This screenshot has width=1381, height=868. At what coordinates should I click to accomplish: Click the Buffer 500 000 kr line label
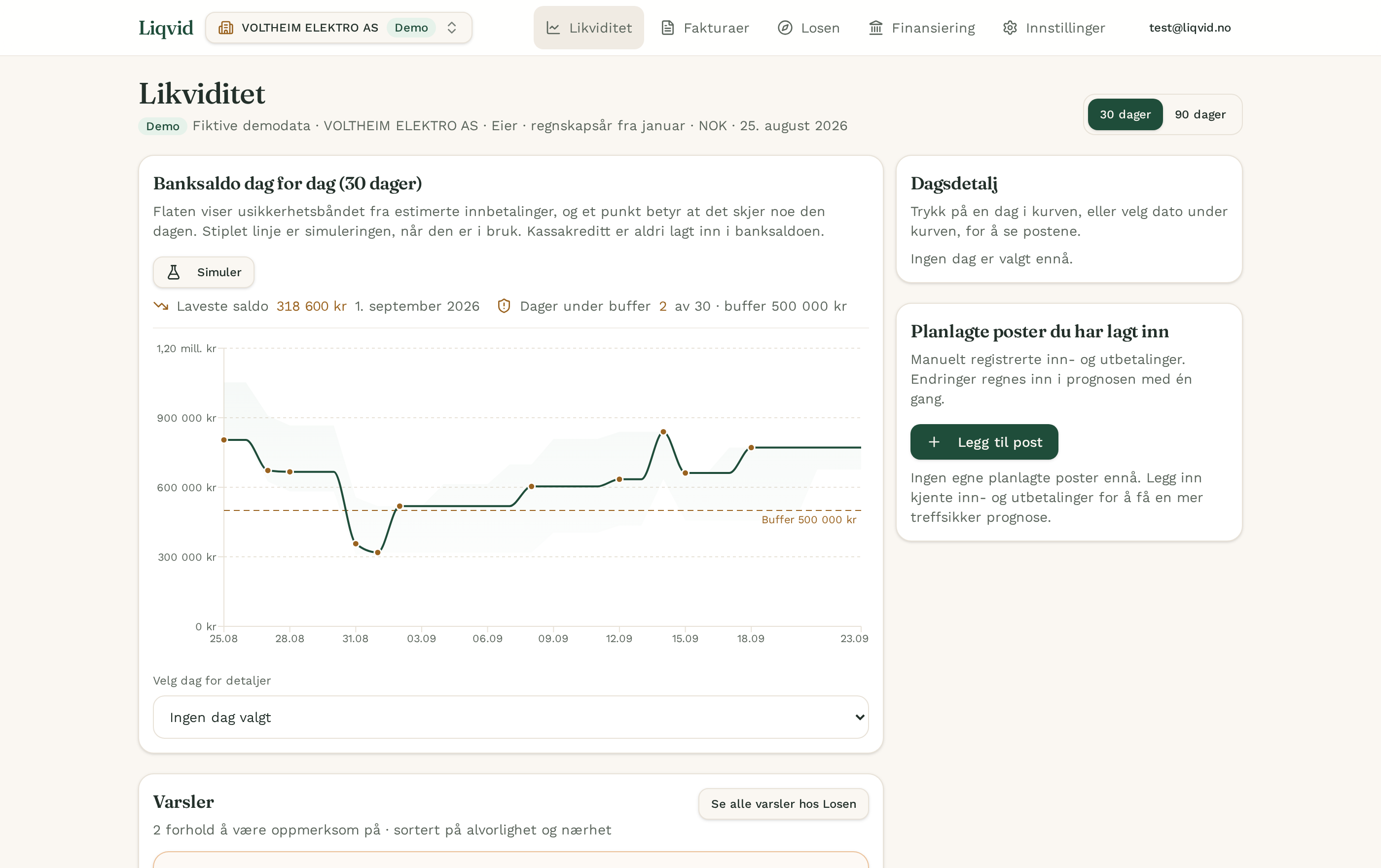[809, 519]
